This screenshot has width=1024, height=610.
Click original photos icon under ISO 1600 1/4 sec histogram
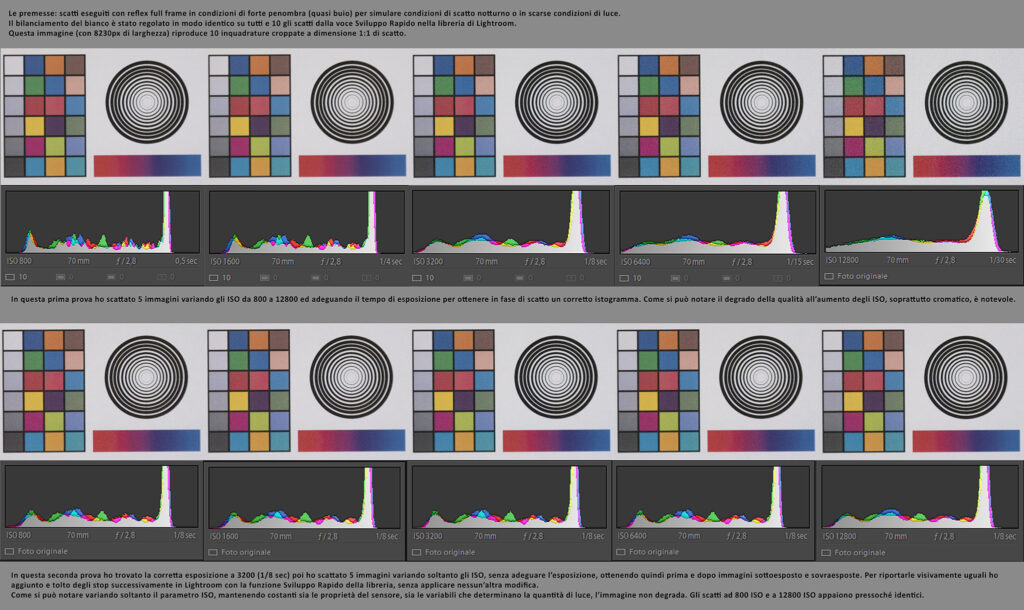click(214, 278)
